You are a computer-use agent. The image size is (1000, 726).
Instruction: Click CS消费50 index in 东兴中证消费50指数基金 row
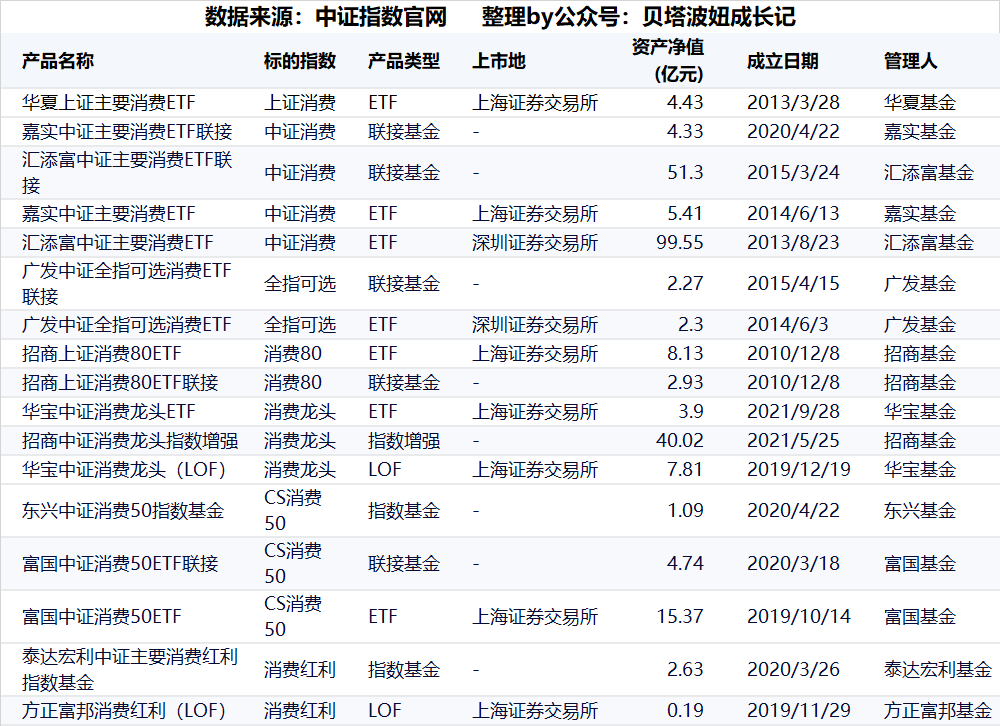coord(293,510)
